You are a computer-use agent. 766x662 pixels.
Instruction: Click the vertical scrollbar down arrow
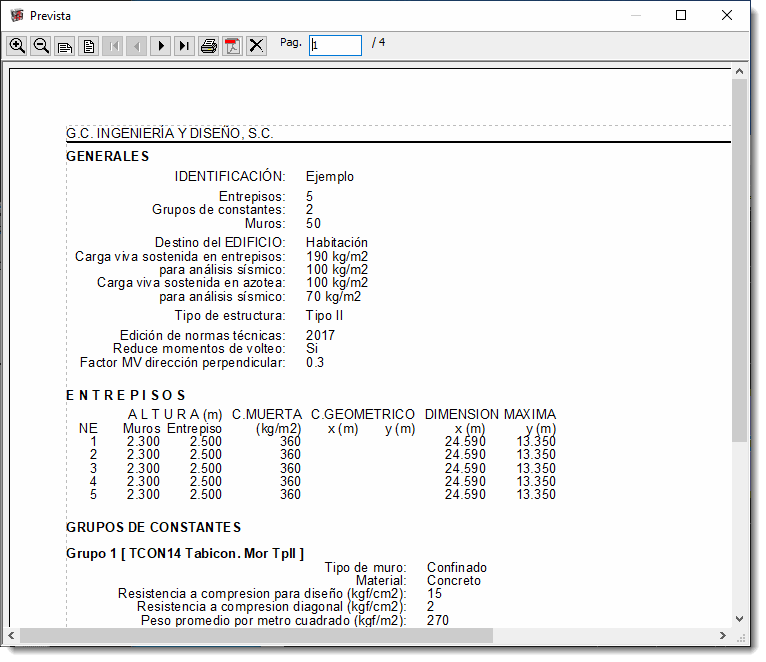739,619
